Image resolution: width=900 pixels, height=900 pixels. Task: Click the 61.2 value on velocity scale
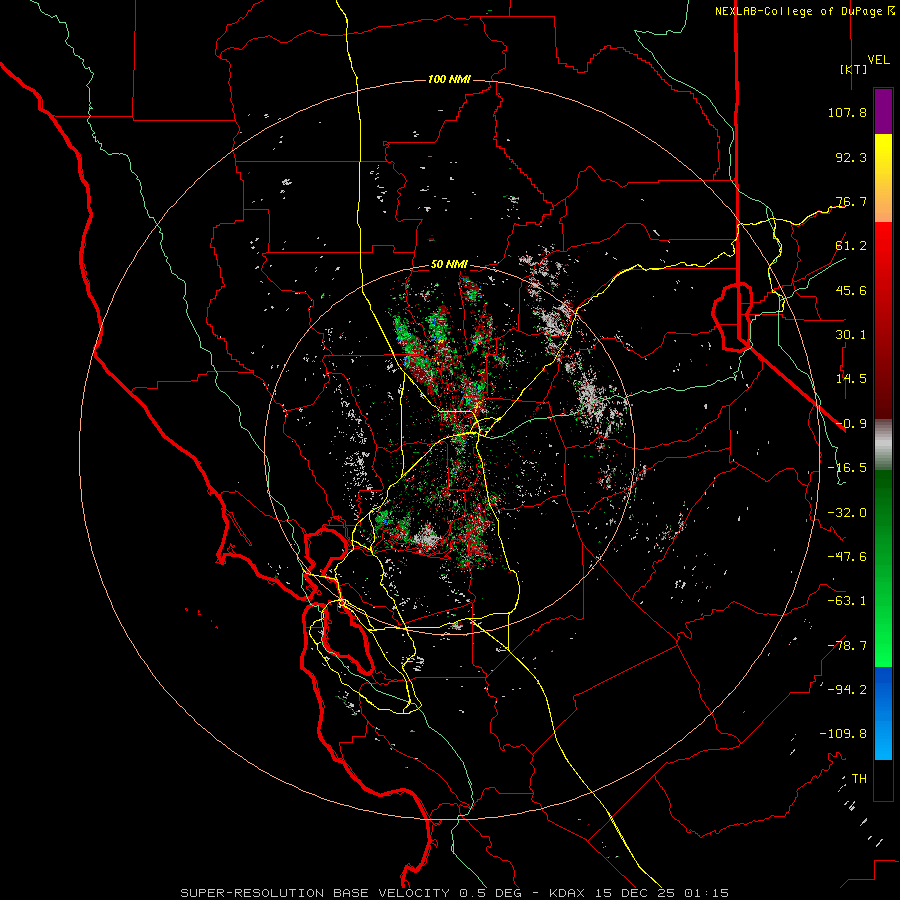851,246
